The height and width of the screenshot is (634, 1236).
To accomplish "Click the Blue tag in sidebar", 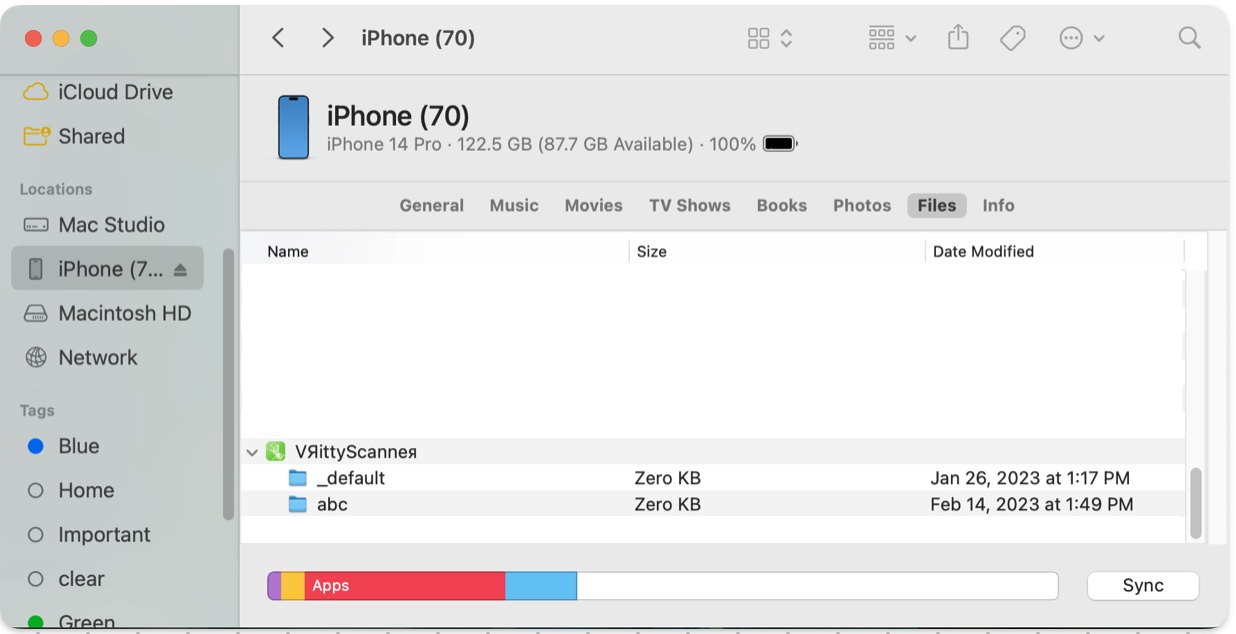I will pos(78,446).
